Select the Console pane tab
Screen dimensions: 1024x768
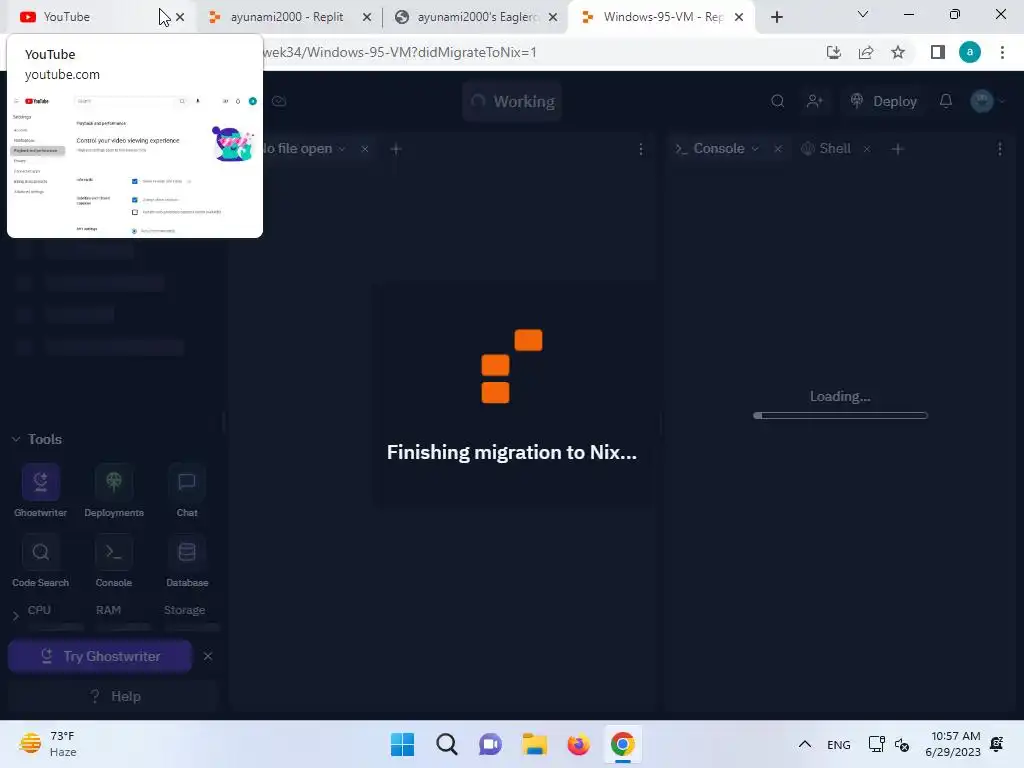tap(718, 148)
